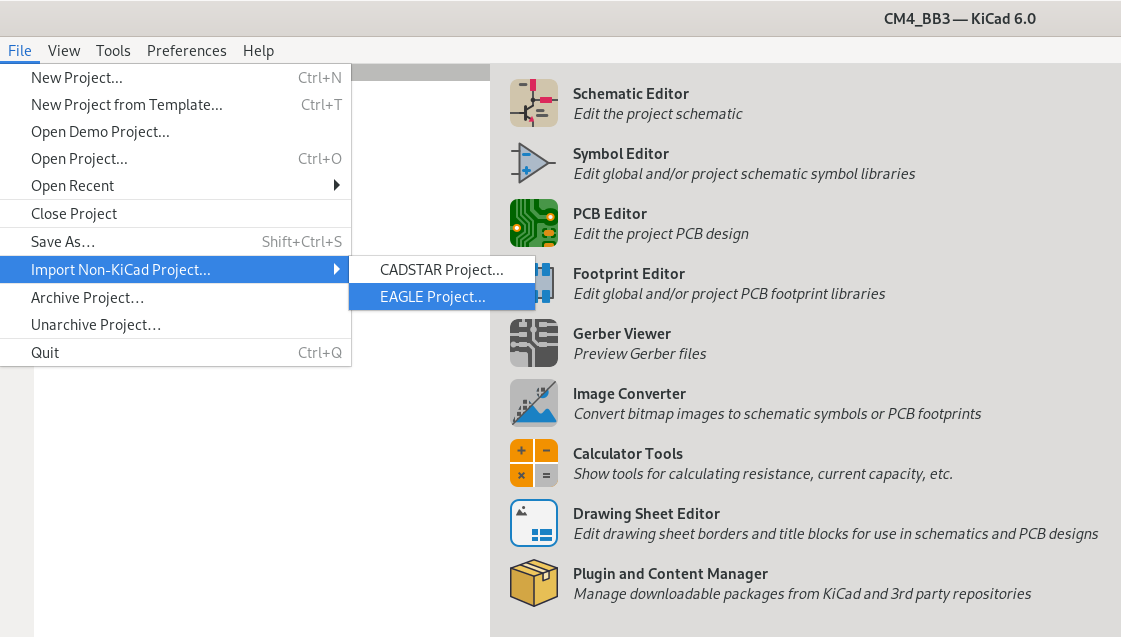
Task: Open Plugin and Content Manager box icon
Action: coord(533,583)
